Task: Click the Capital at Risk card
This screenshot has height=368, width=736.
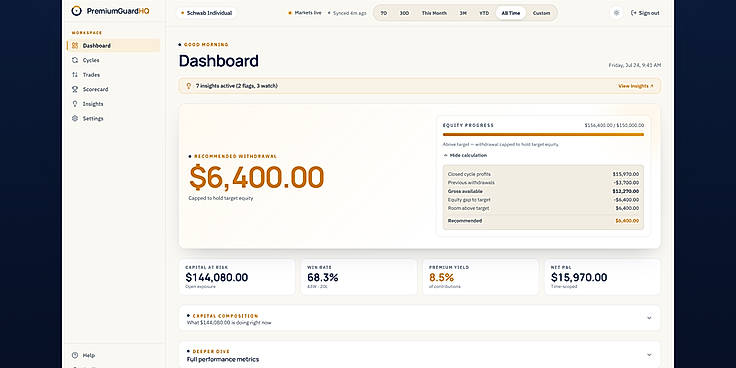Action: tap(237, 277)
